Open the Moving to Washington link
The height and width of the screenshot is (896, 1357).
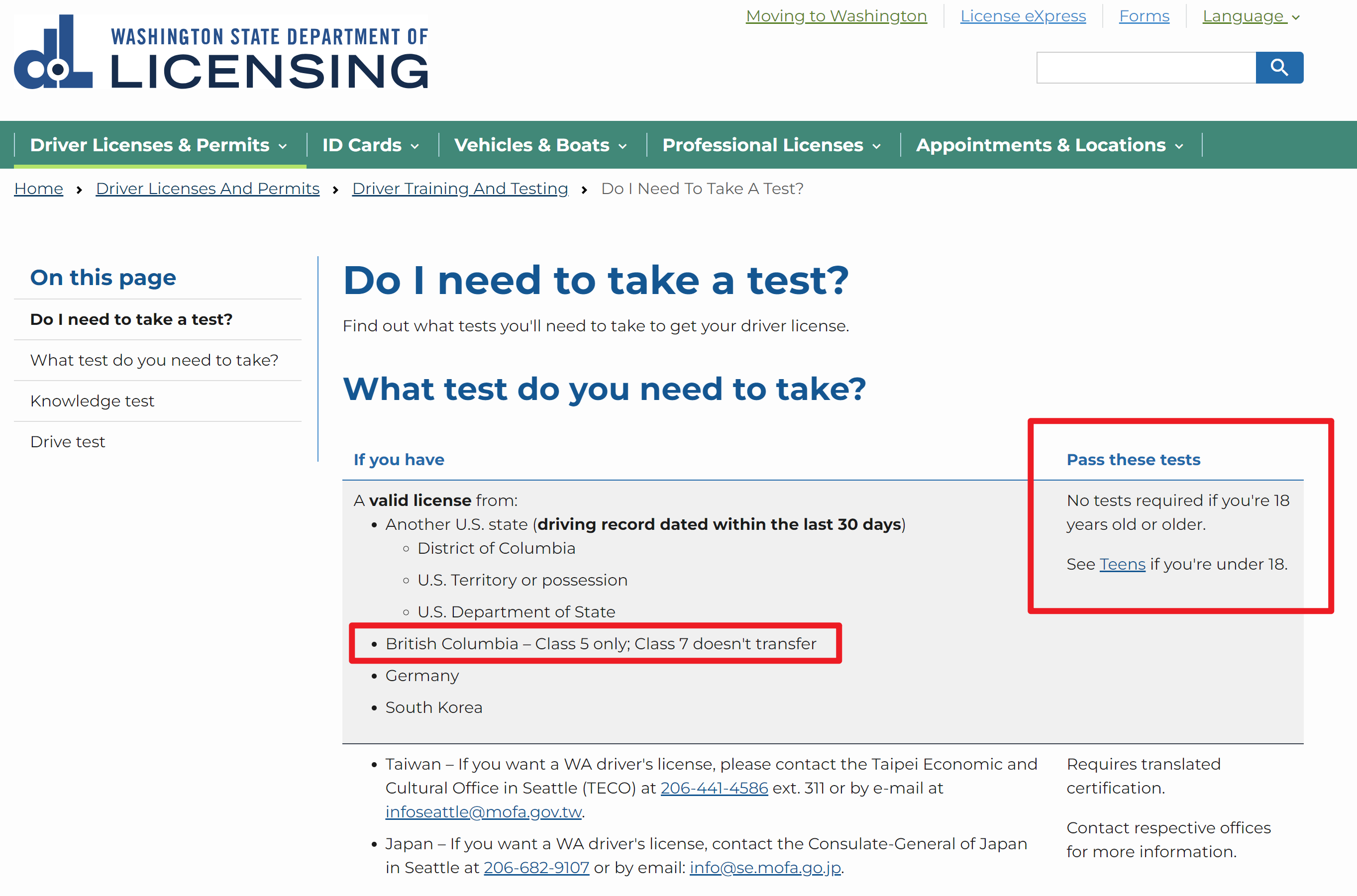(x=835, y=16)
